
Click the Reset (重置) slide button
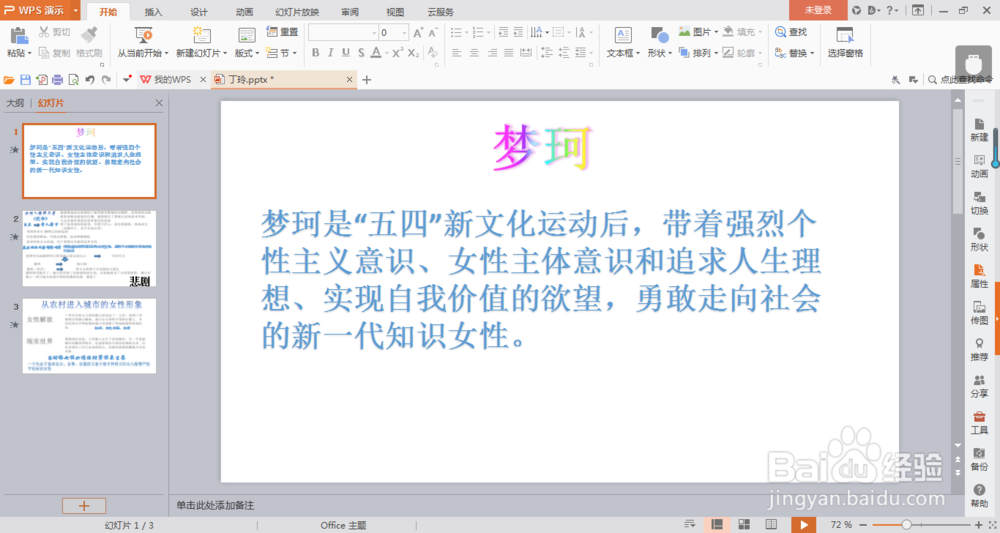pyautogui.click(x=282, y=31)
